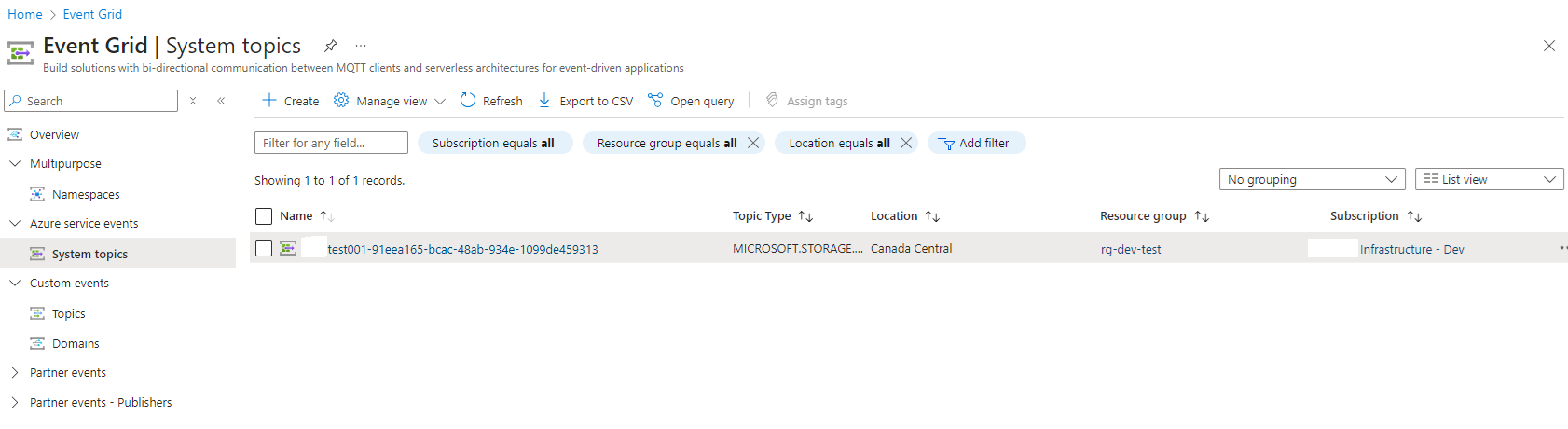
Task: Click the system topic icon in row
Action: (x=288, y=248)
